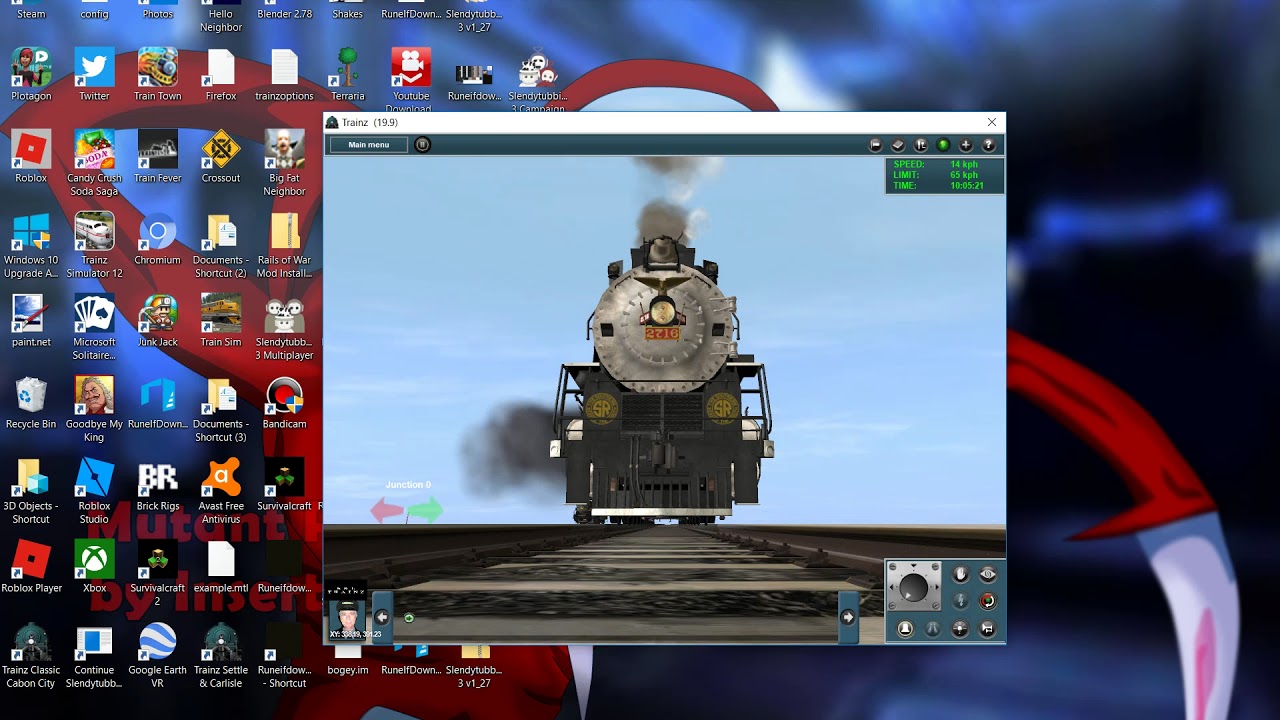Pause the Trainz session with the pause button

click(x=422, y=145)
